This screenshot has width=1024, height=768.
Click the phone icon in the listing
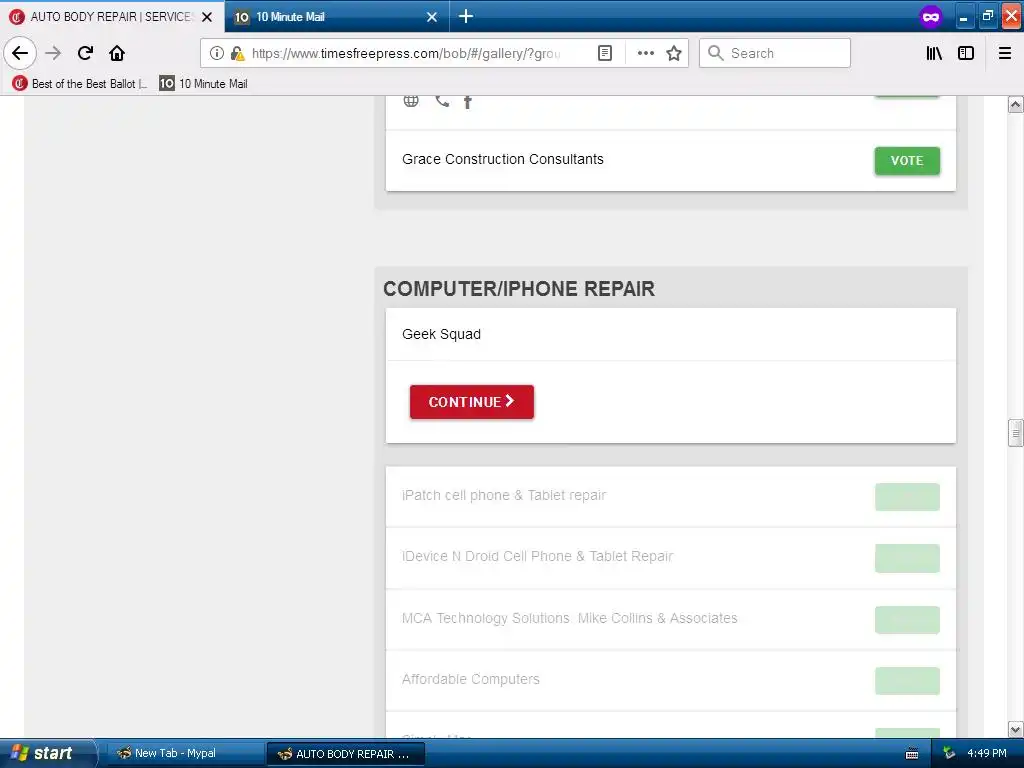pos(442,101)
